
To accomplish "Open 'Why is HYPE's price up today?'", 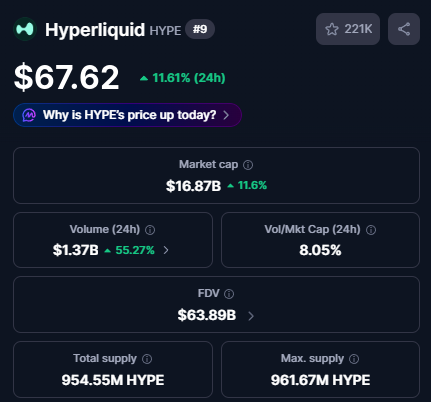I will pyautogui.click(x=127, y=115).
